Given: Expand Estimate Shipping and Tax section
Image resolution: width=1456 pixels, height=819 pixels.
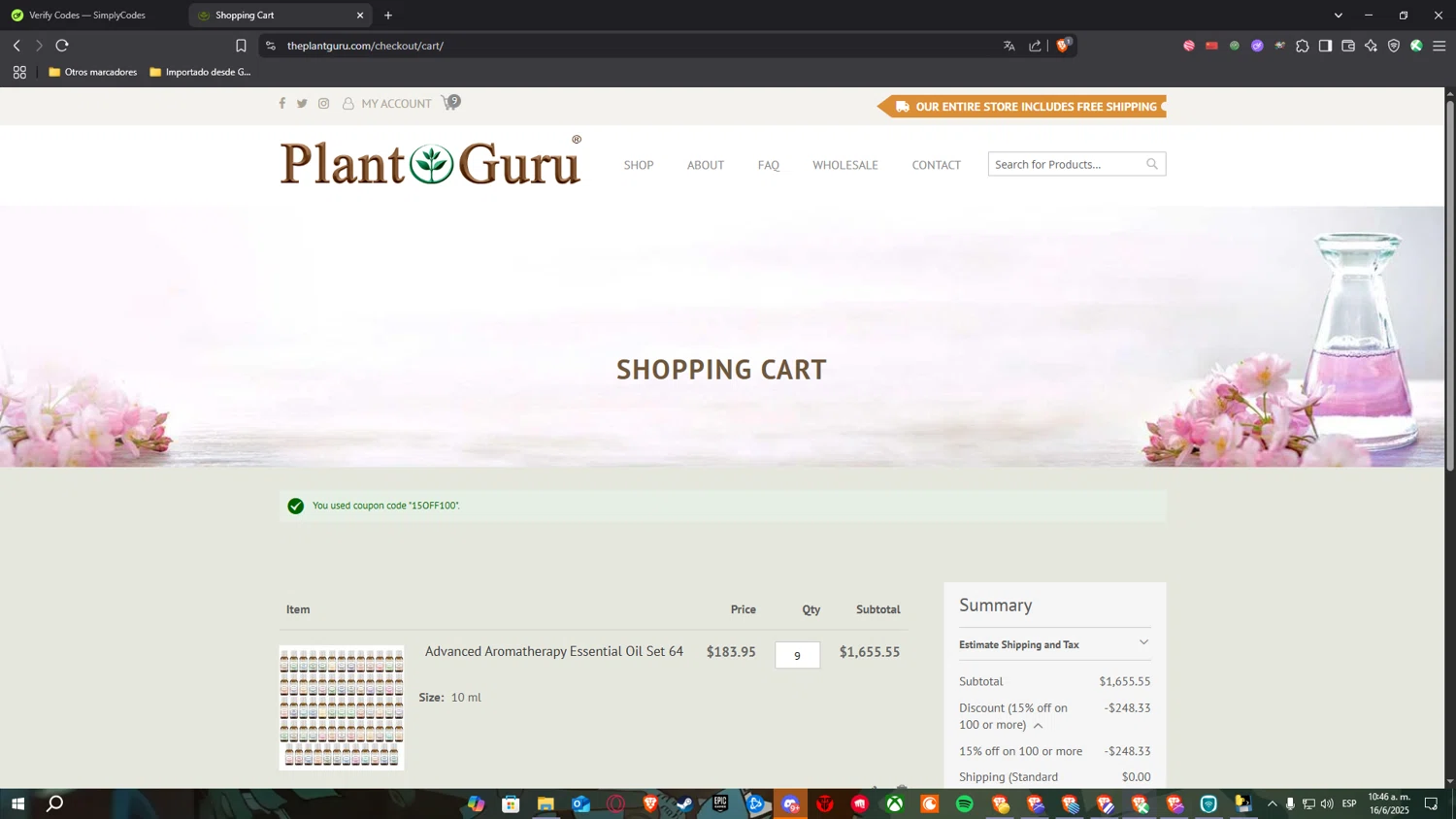Looking at the screenshot, I should coord(1055,644).
